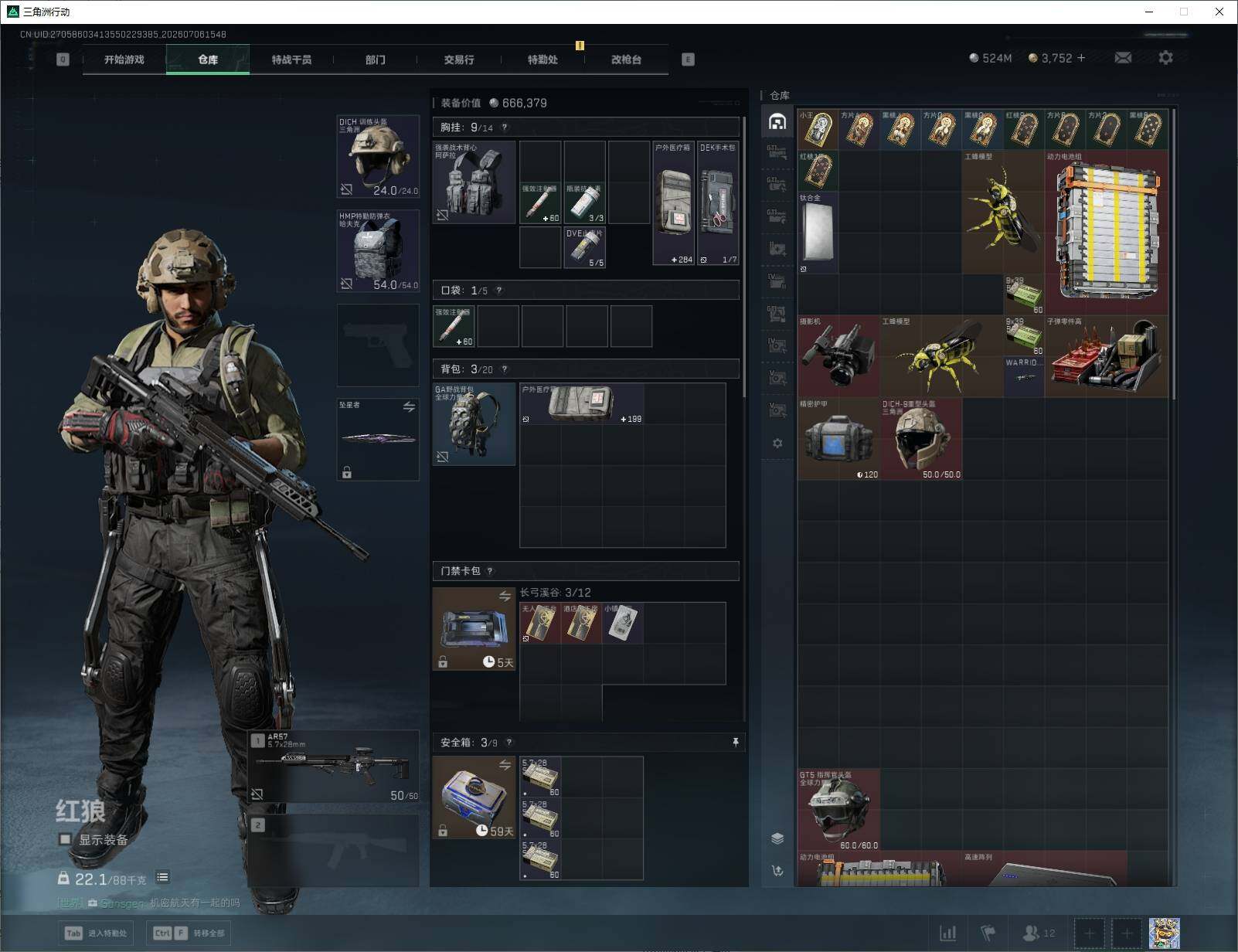Screen dimensions: 1238x952
Task: Select the 动力电池组 item in warehouse
Action: coord(1107,233)
